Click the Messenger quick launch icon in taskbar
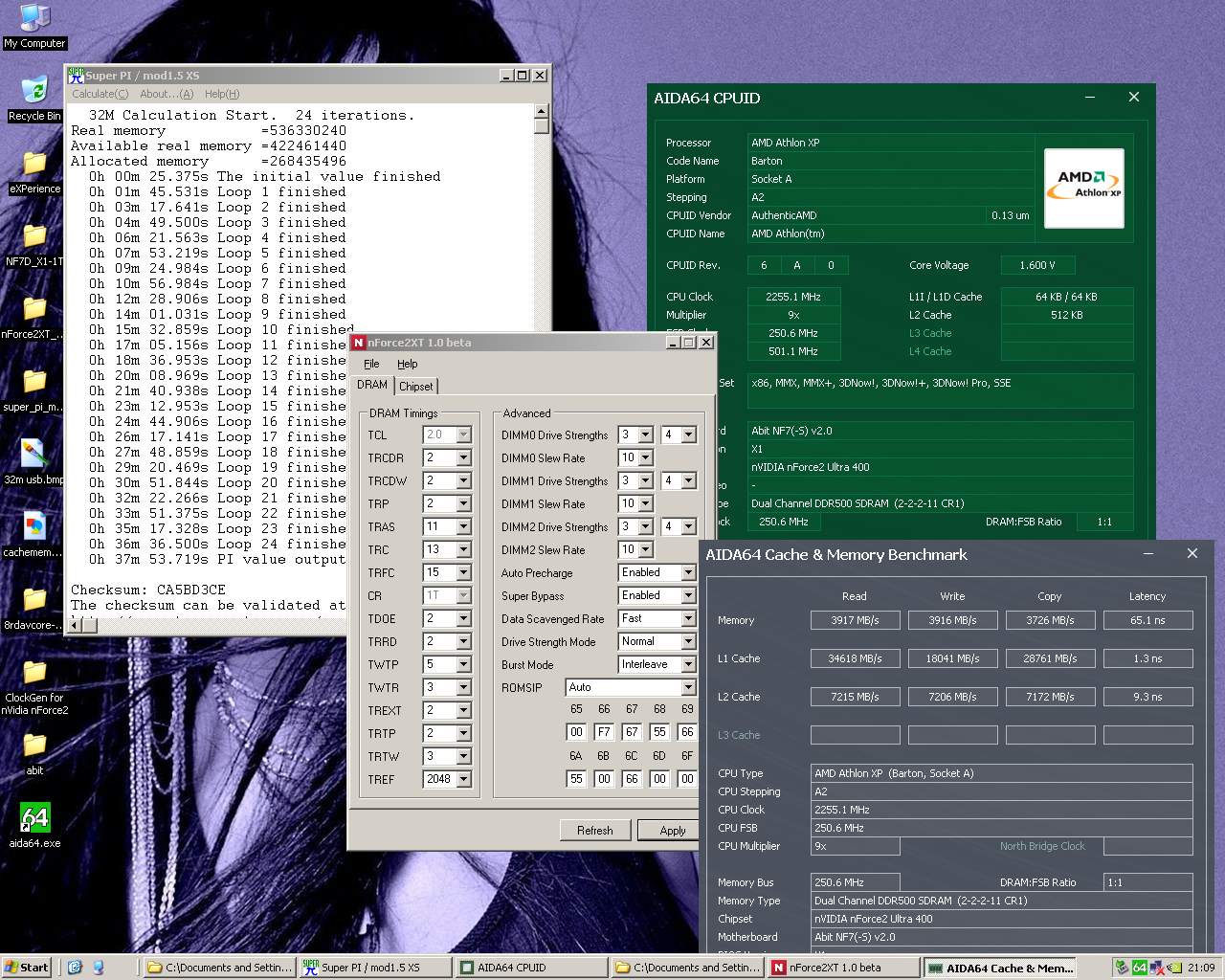1225x980 pixels. pos(98,968)
